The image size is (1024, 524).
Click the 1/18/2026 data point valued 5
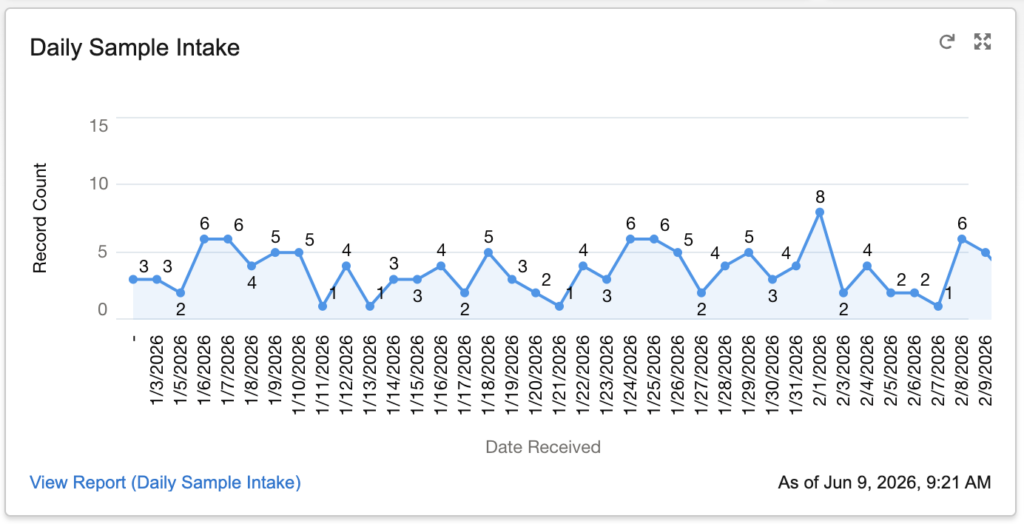tap(488, 252)
